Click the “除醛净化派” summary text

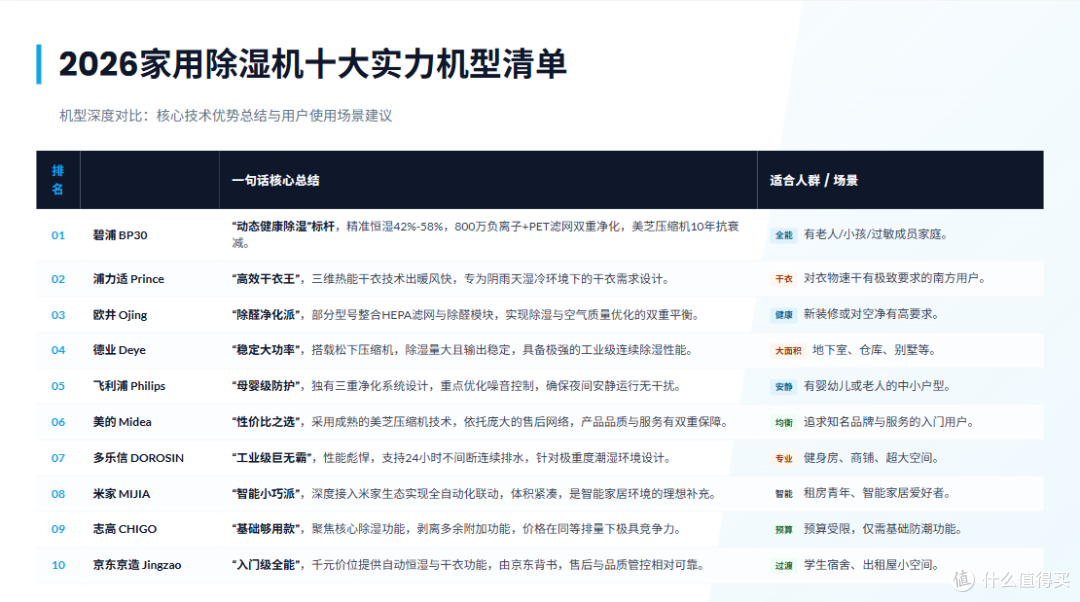266,315
